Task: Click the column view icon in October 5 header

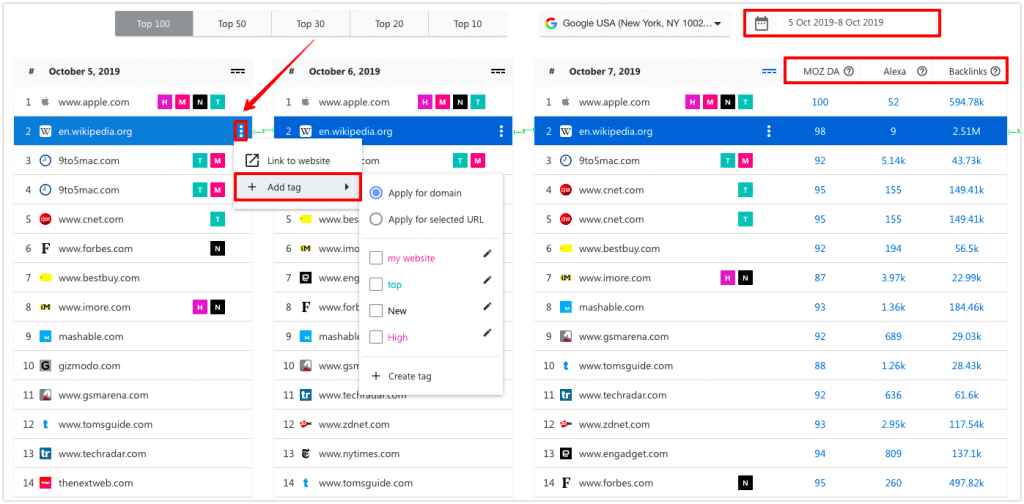Action: [238, 71]
